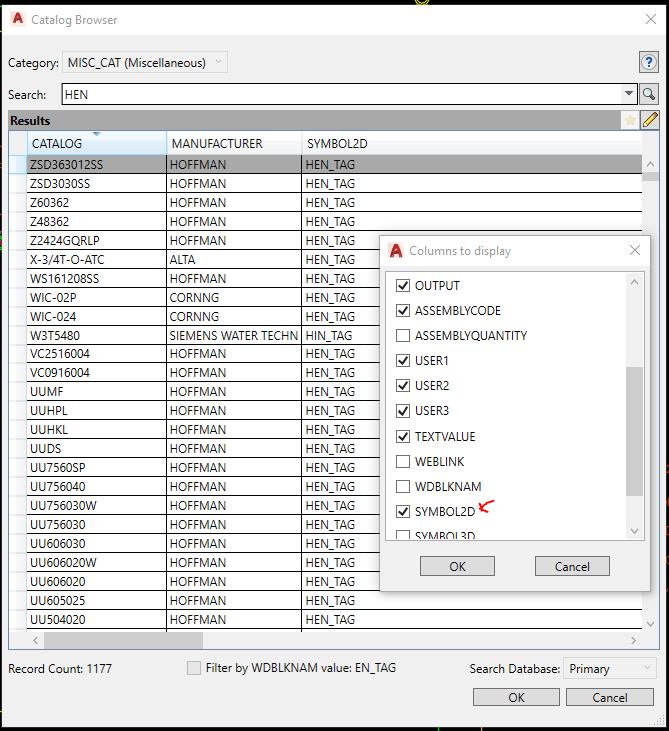Select the UU605025 catalog entry

point(97,600)
